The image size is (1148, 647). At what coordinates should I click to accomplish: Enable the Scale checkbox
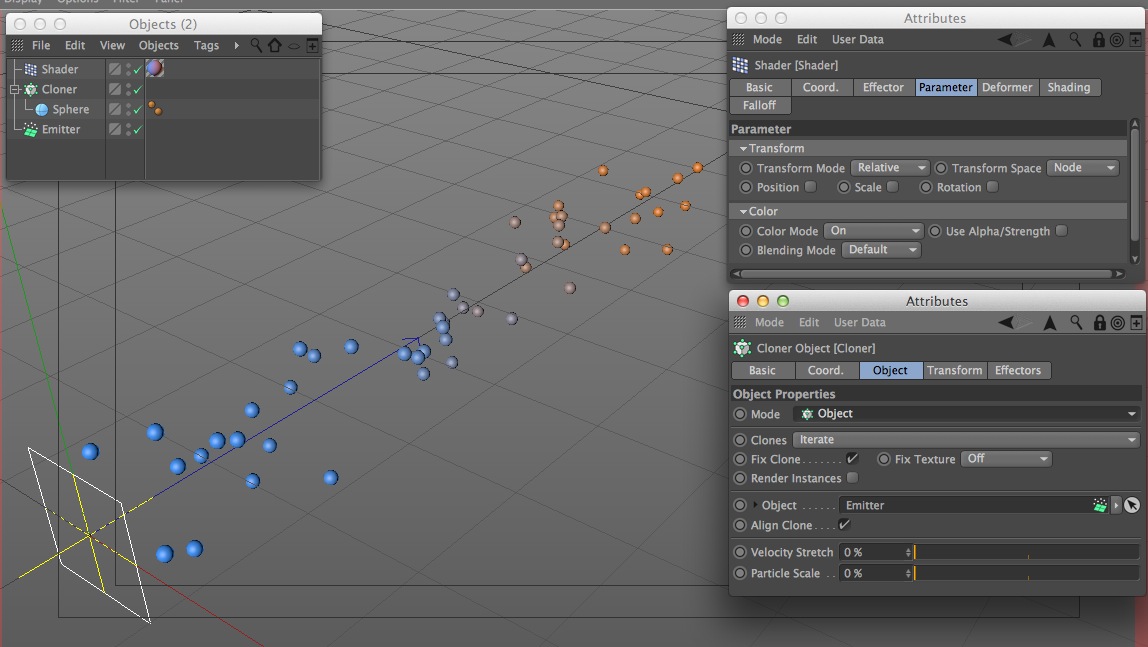point(892,187)
